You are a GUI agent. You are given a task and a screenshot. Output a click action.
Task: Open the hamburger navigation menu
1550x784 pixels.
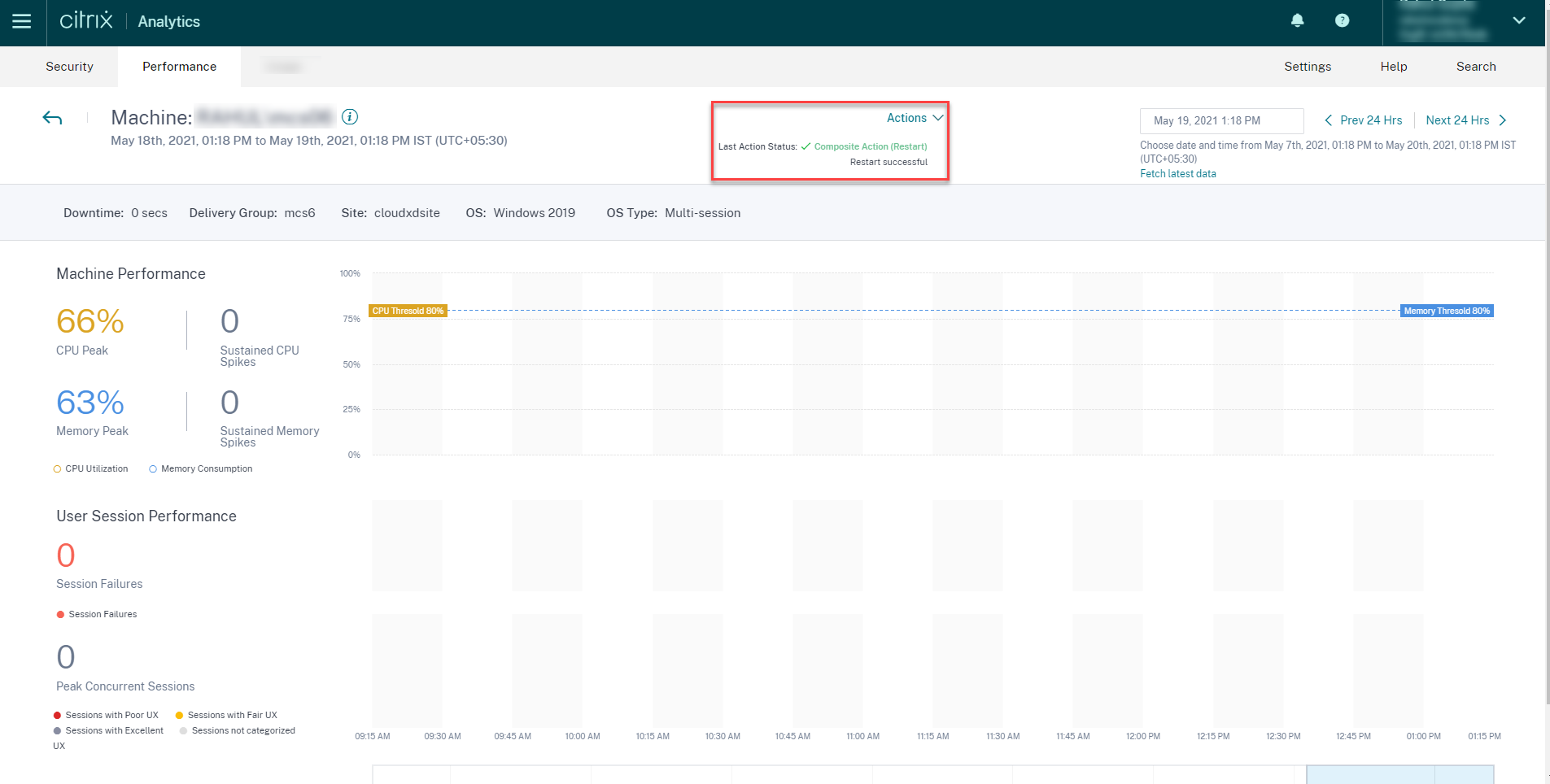click(x=22, y=21)
